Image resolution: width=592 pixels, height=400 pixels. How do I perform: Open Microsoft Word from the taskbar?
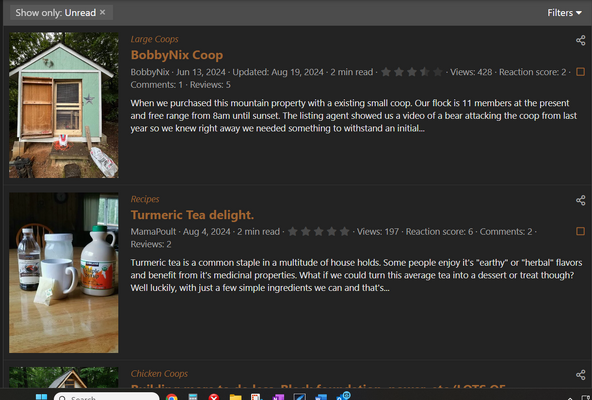click(x=321, y=397)
